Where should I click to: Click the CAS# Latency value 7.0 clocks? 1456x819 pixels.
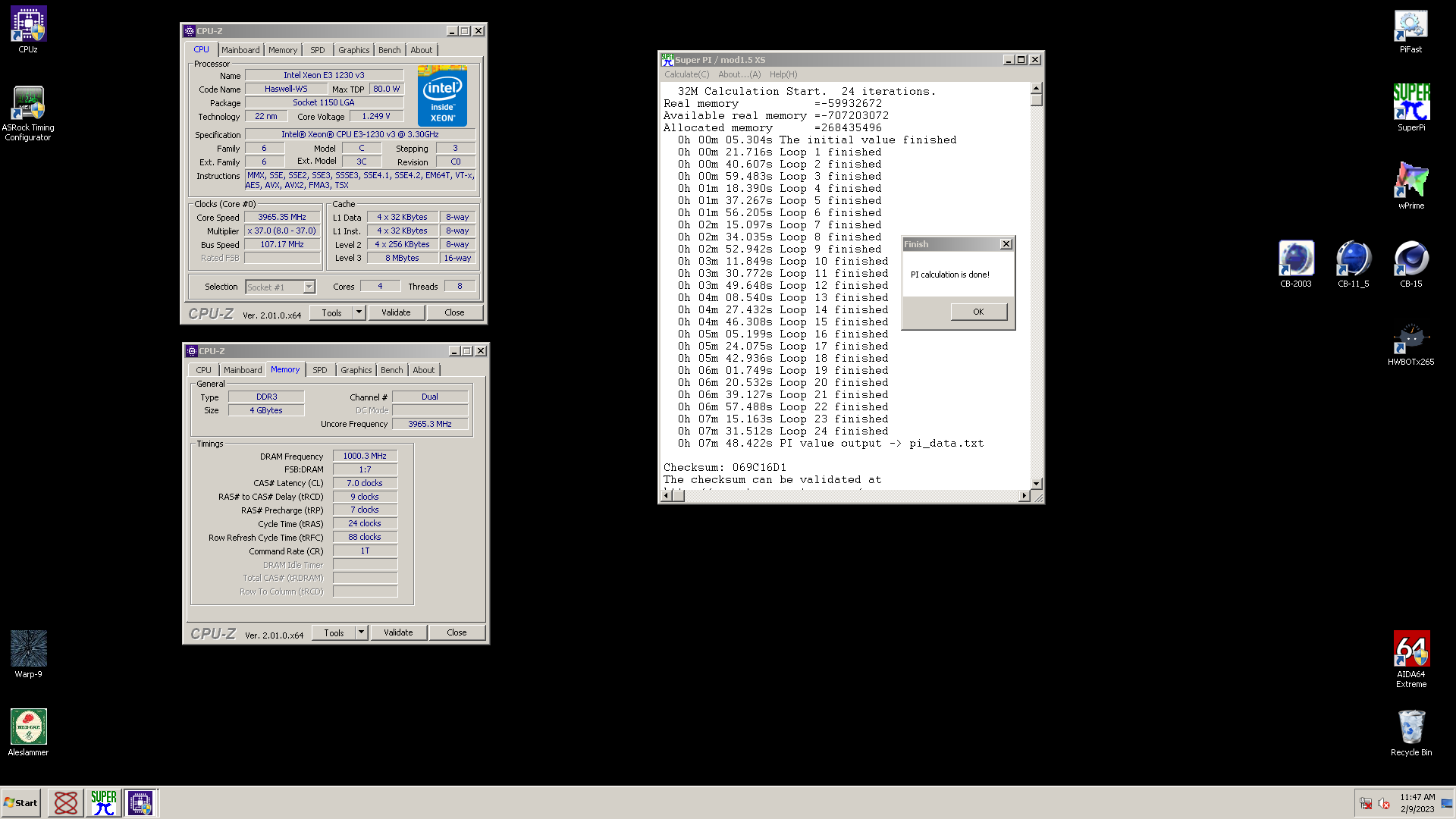coord(365,483)
